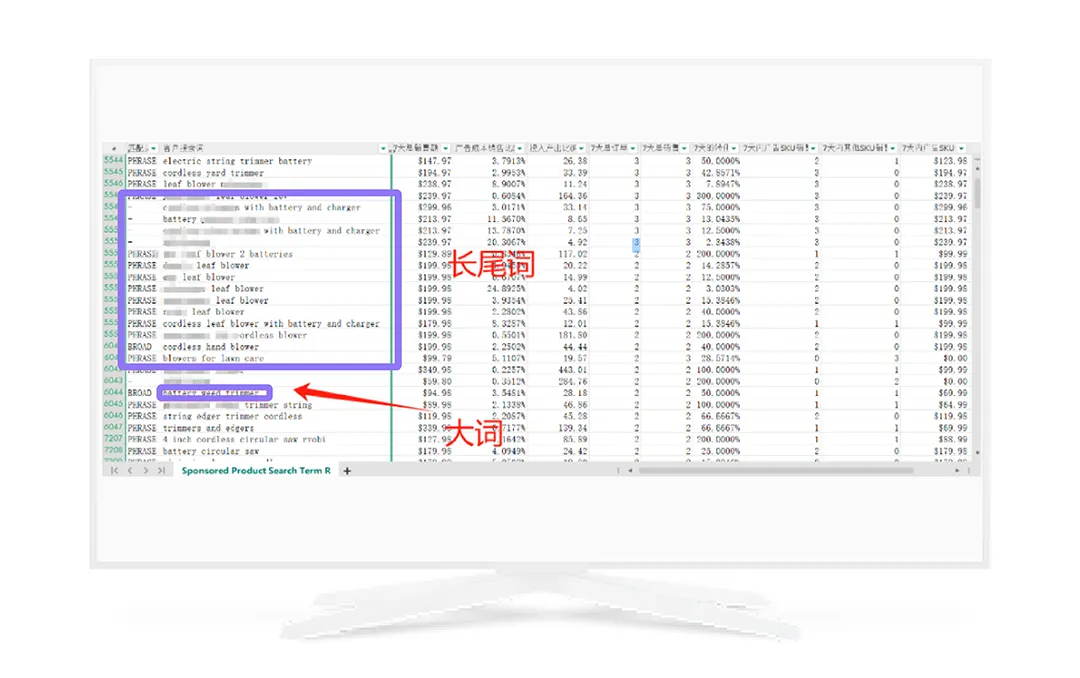Select last-column cell '$123.98'

click(951, 161)
